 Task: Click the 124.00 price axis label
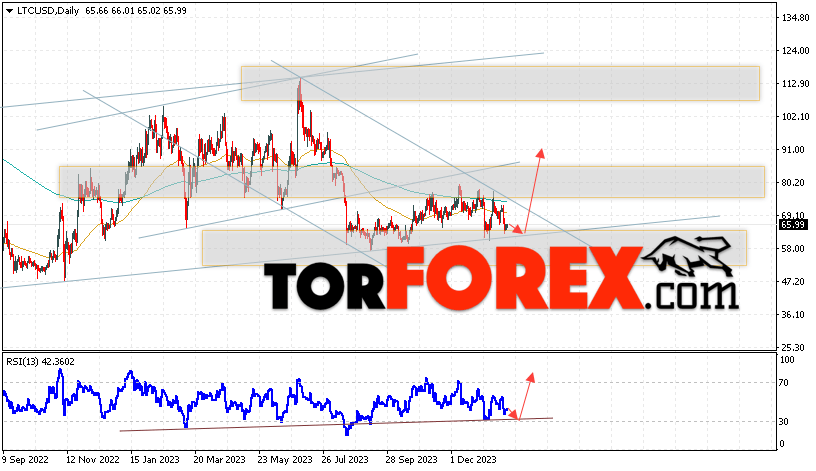(796, 50)
